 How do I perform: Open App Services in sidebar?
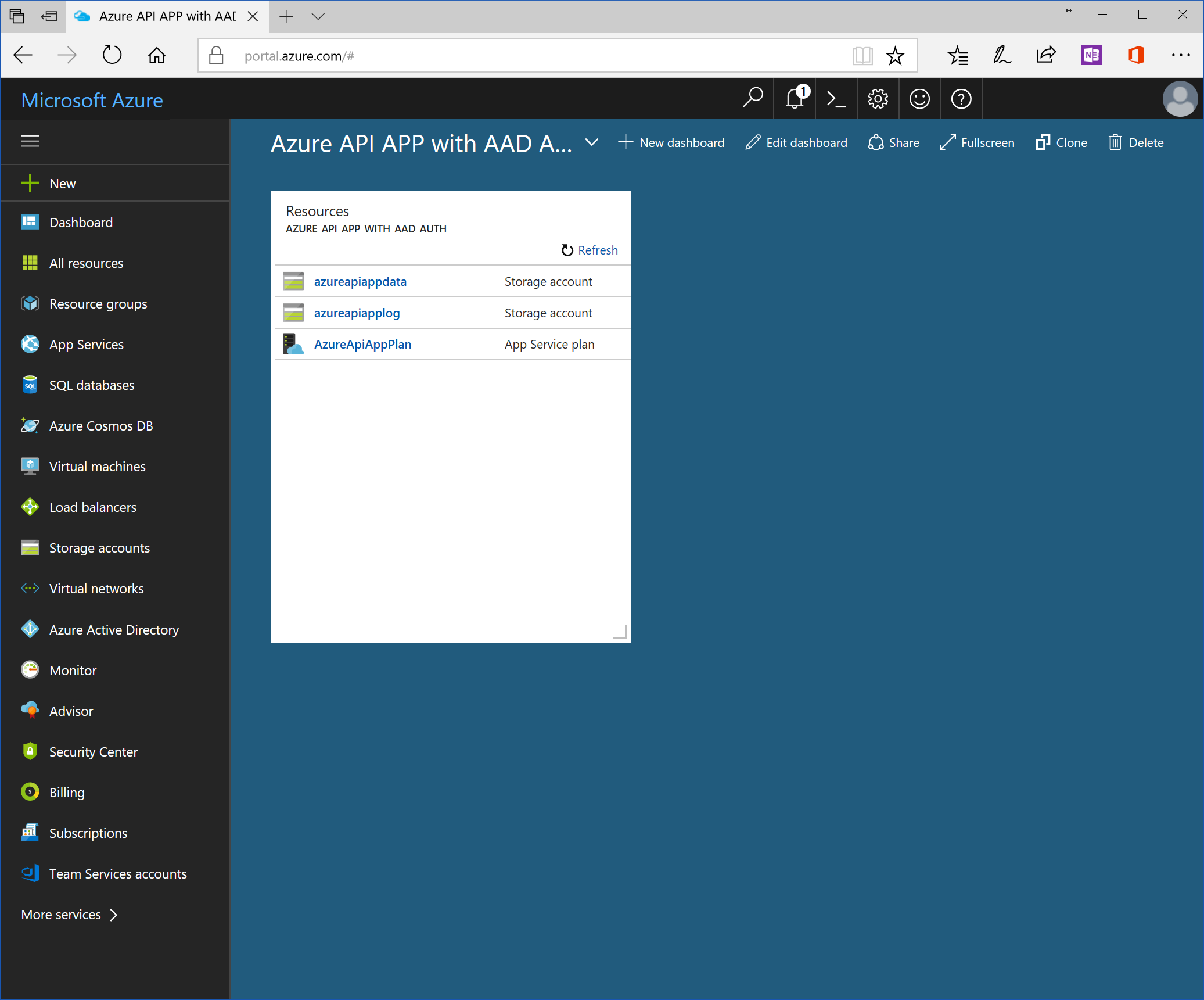pyautogui.click(x=86, y=345)
